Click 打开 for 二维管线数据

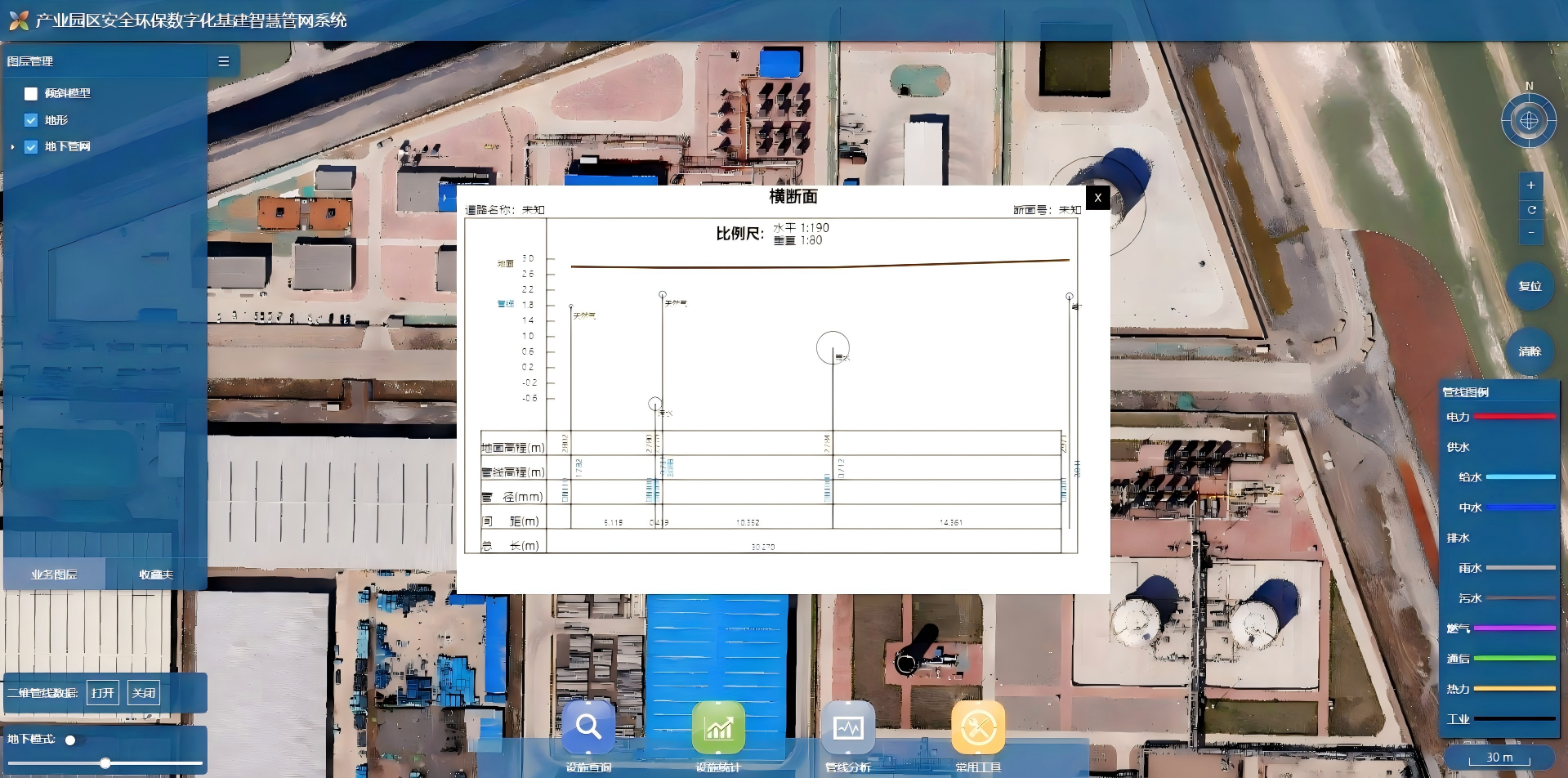click(103, 693)
